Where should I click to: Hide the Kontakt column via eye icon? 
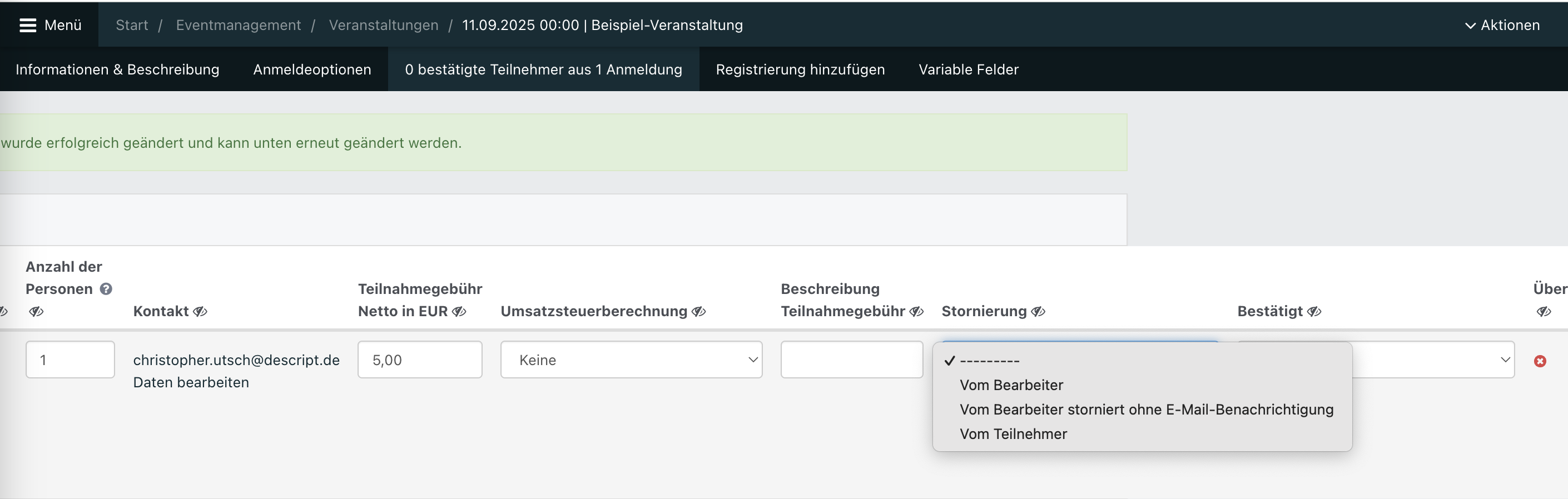[x=200, y=312]
